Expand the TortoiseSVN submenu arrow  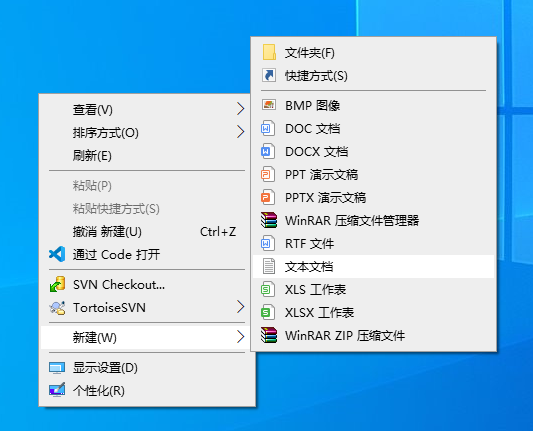(x=240, y=307)
